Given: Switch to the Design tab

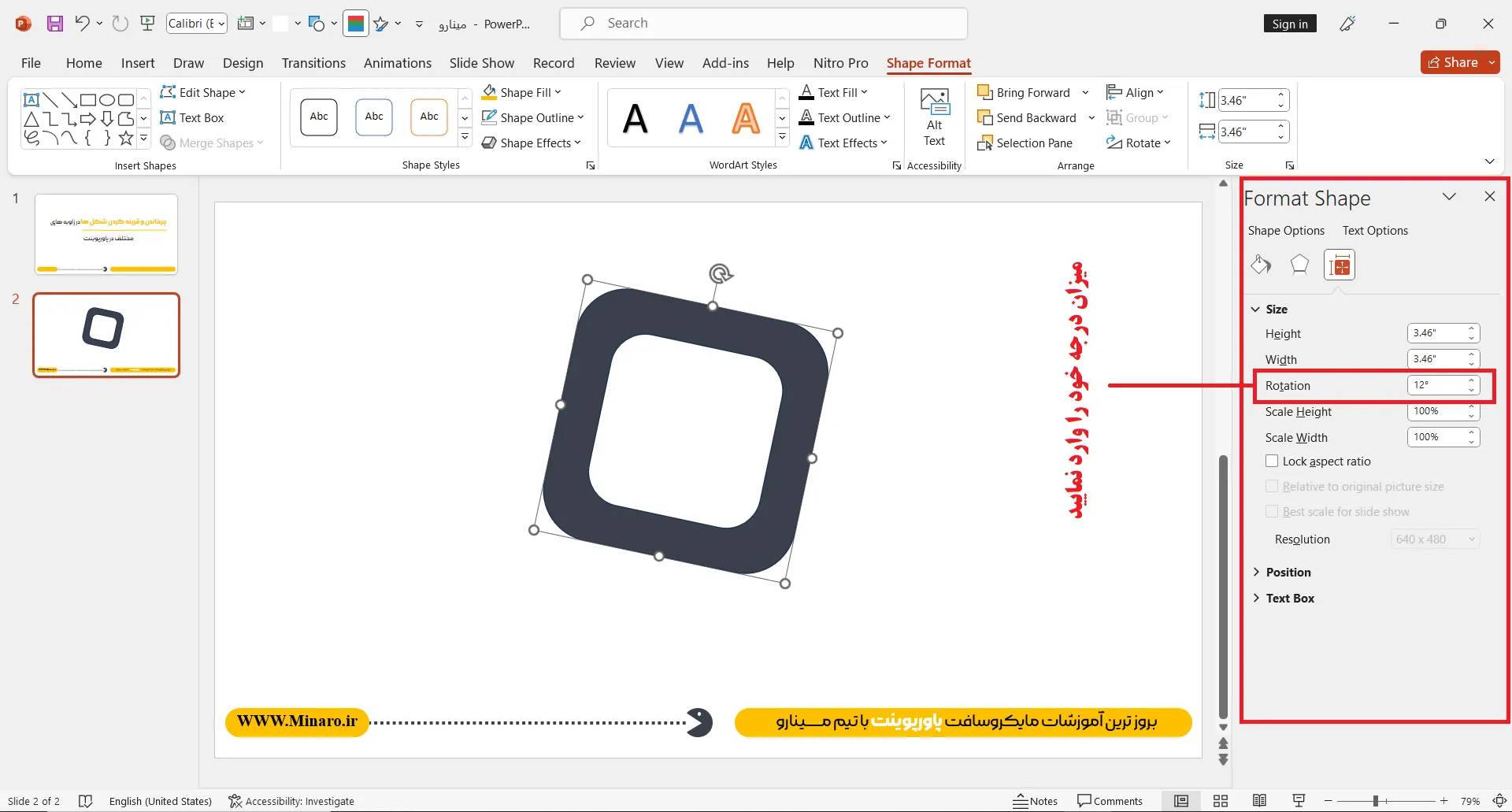Looking at the screenshot, I should (x=243, y=63).
